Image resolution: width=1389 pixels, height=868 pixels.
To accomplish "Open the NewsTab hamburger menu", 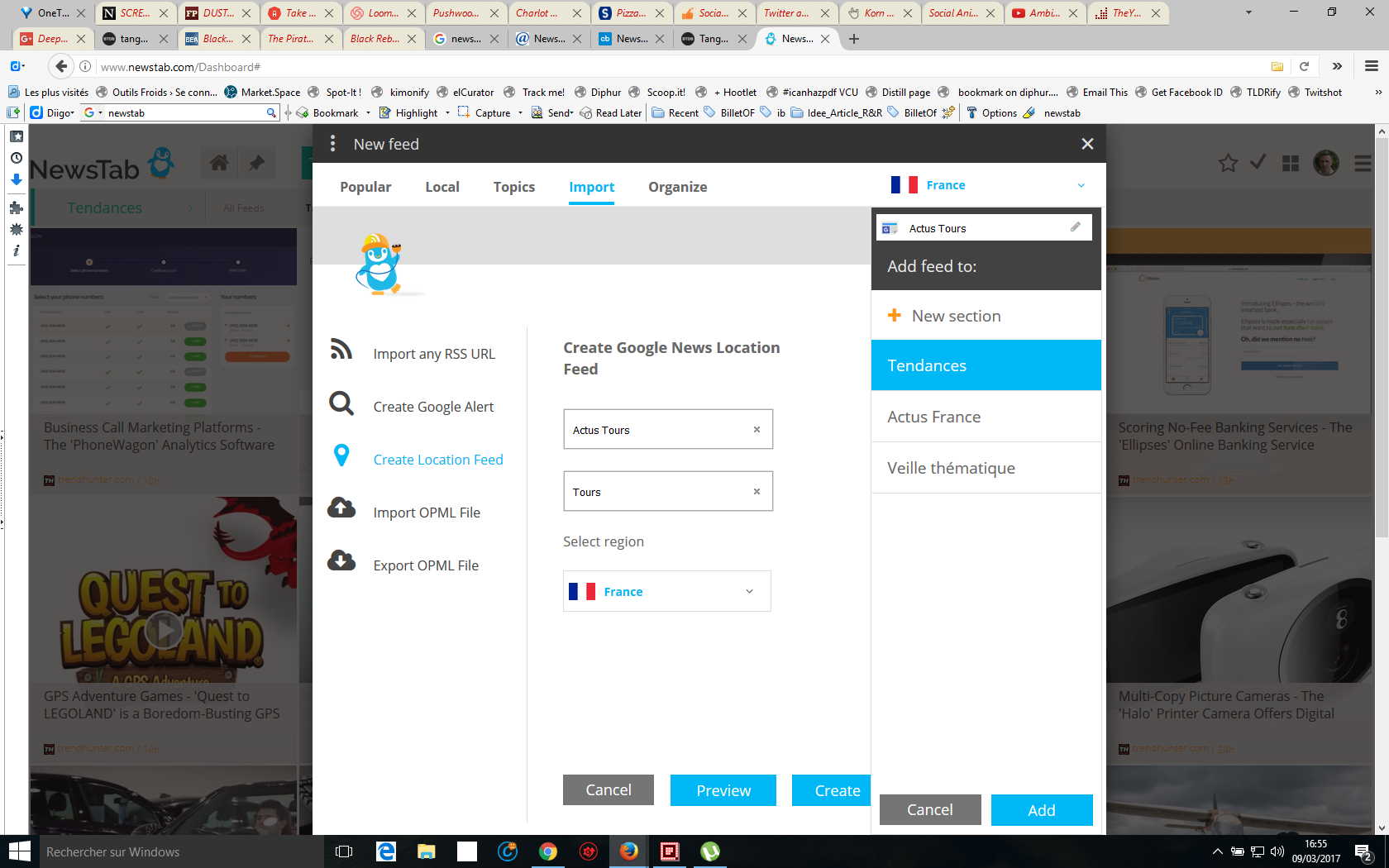I will coord(1363,164).
